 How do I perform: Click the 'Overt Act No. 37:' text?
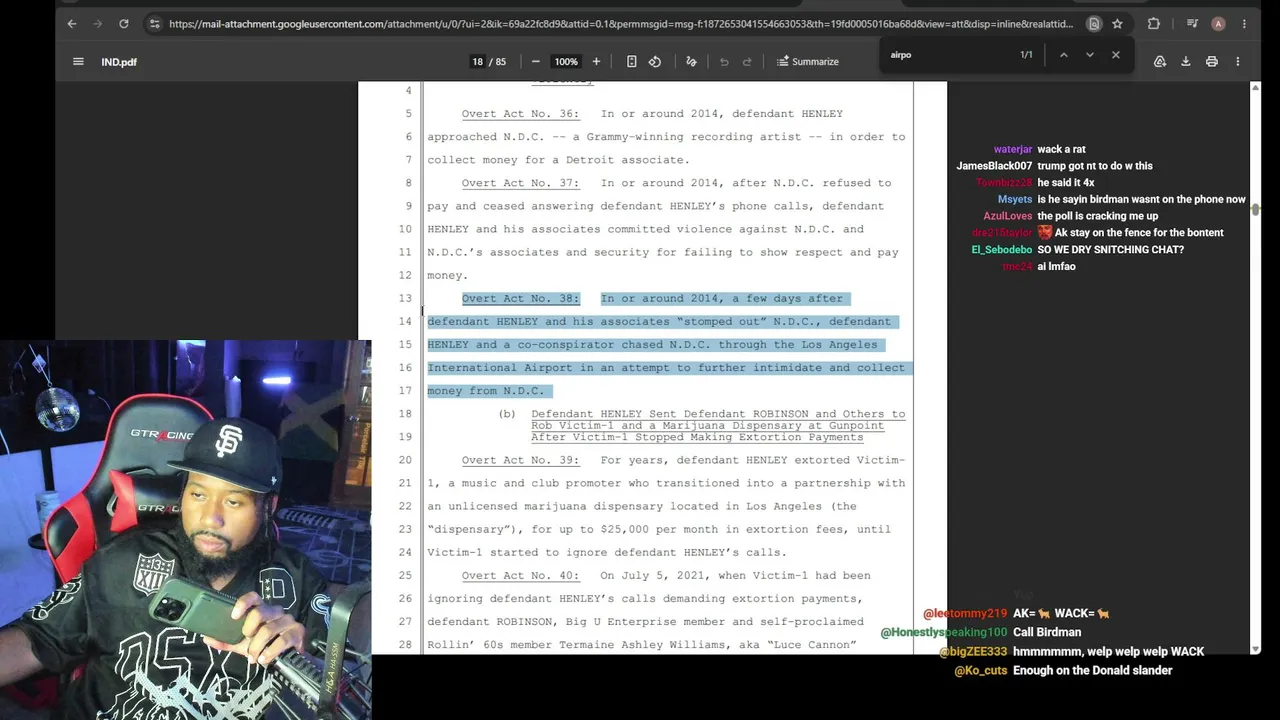520,183
